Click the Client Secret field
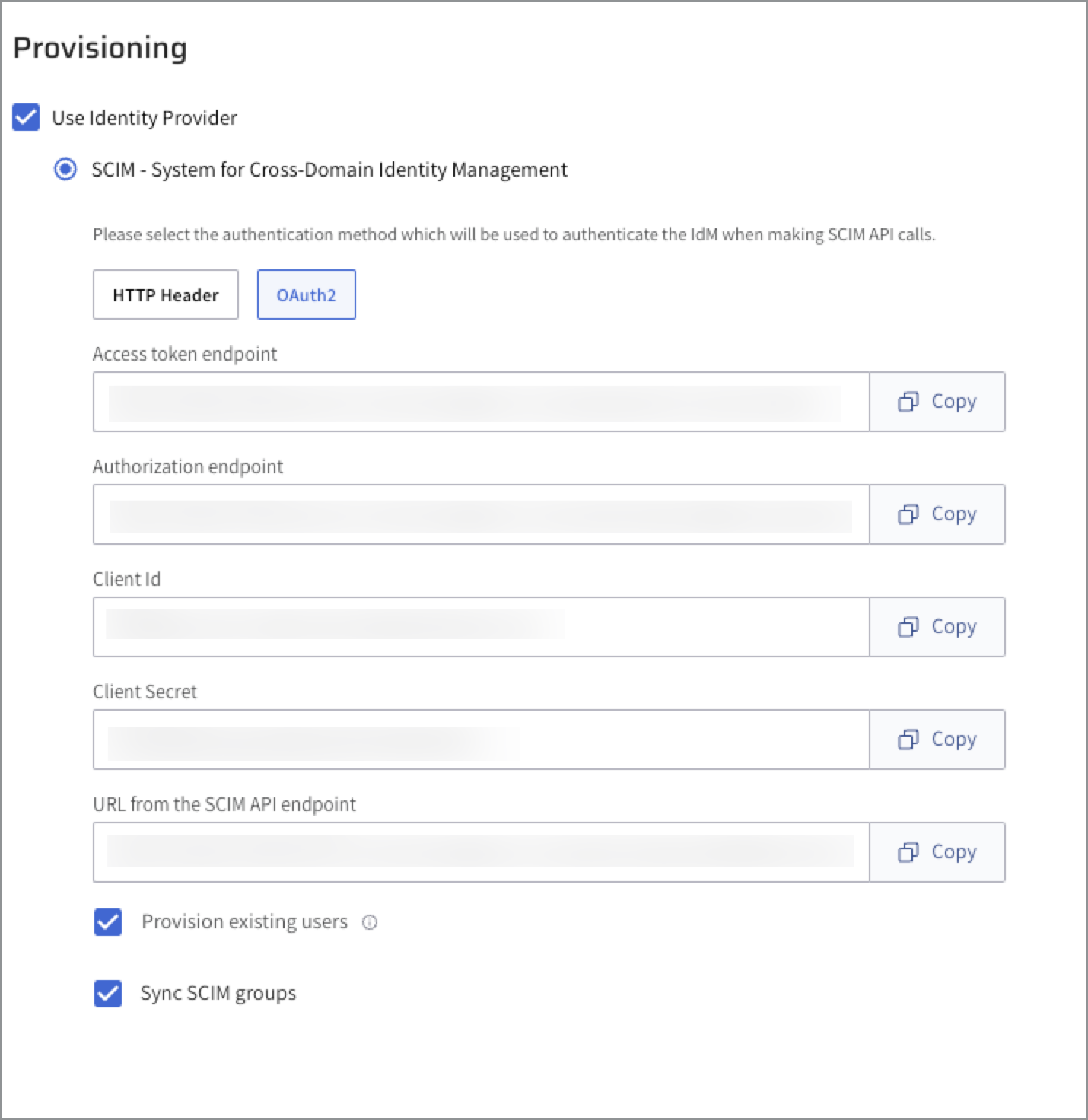The image size is (1088, 1120). tap(481, 740)
